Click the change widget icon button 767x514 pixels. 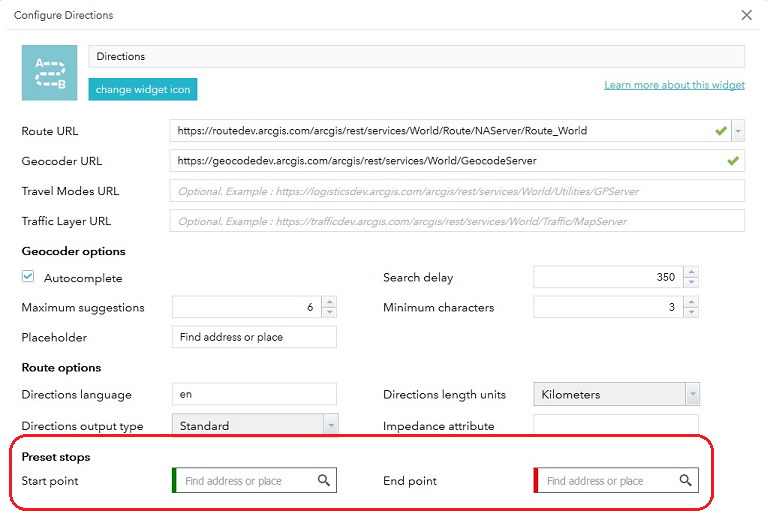pyautogui.click(x=143, y=89)
